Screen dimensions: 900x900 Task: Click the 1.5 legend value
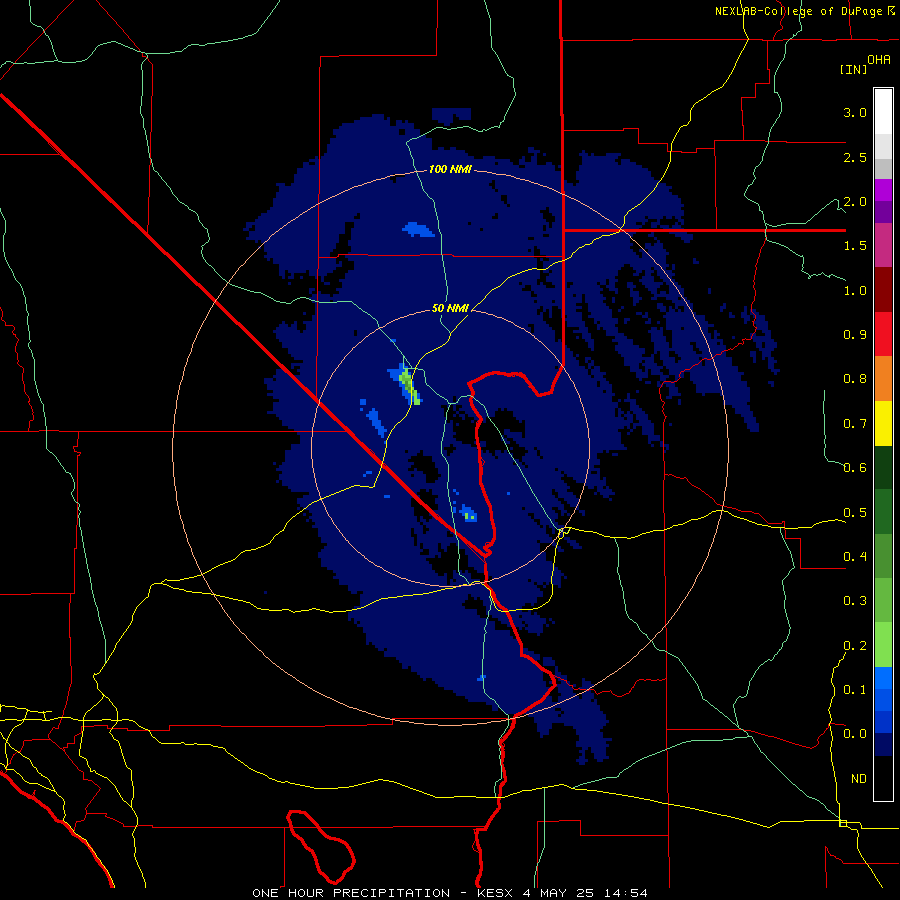click(855, 246)
